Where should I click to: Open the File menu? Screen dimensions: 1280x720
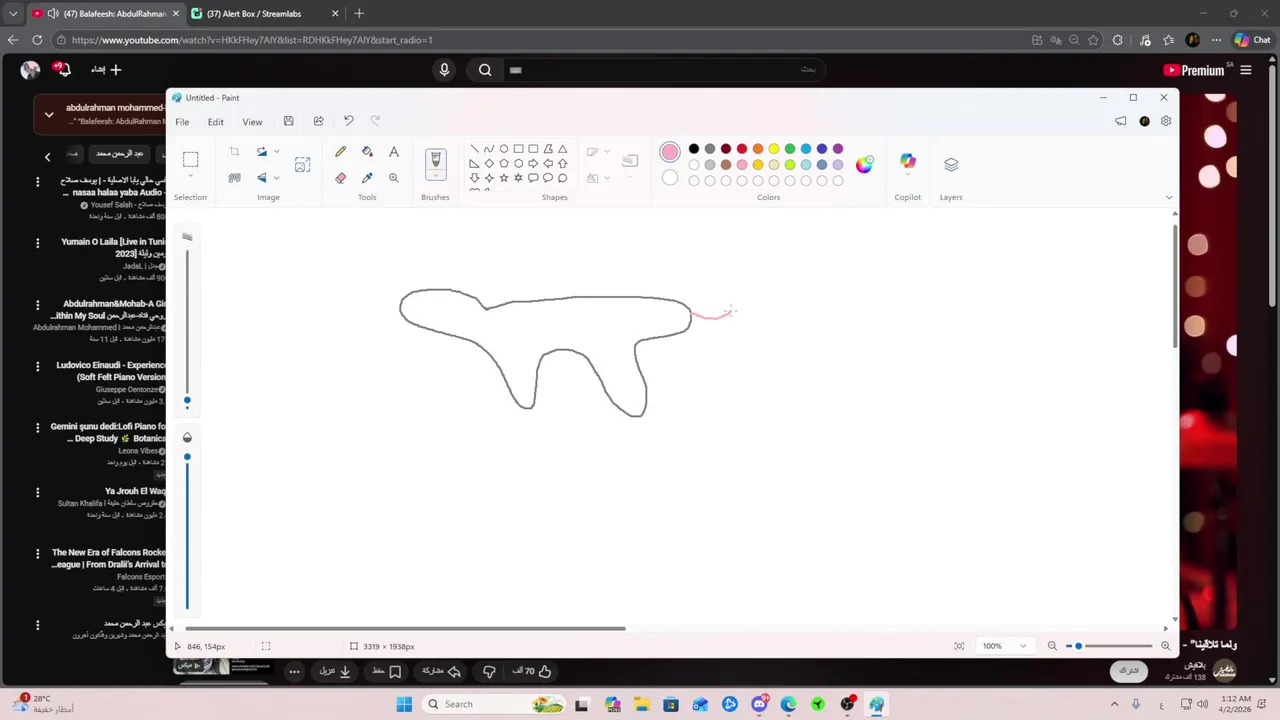click(182, 122)
